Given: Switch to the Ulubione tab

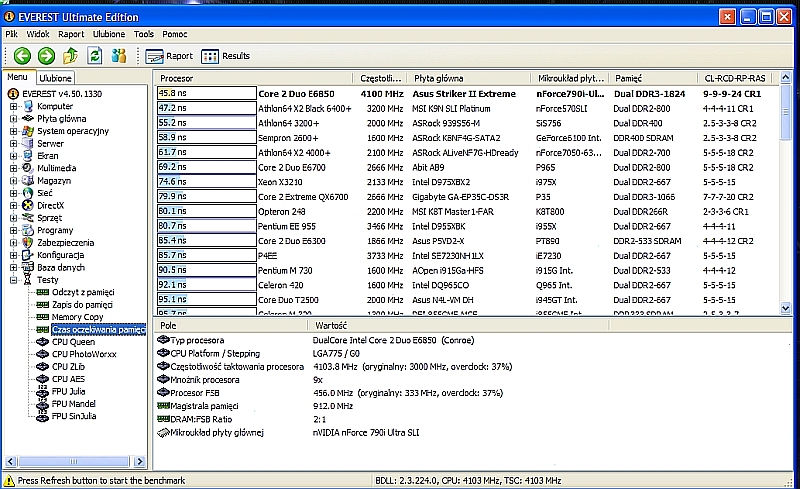Looking at the screenshot, I should 56,77.
